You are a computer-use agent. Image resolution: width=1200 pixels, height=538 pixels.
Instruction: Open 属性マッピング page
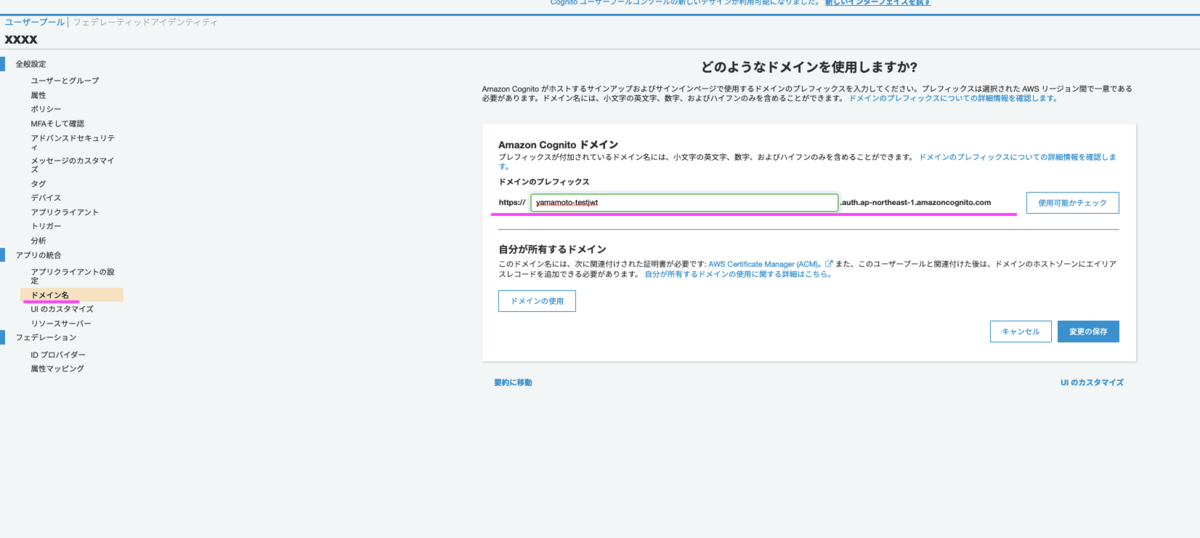click(x=57, y=369)
